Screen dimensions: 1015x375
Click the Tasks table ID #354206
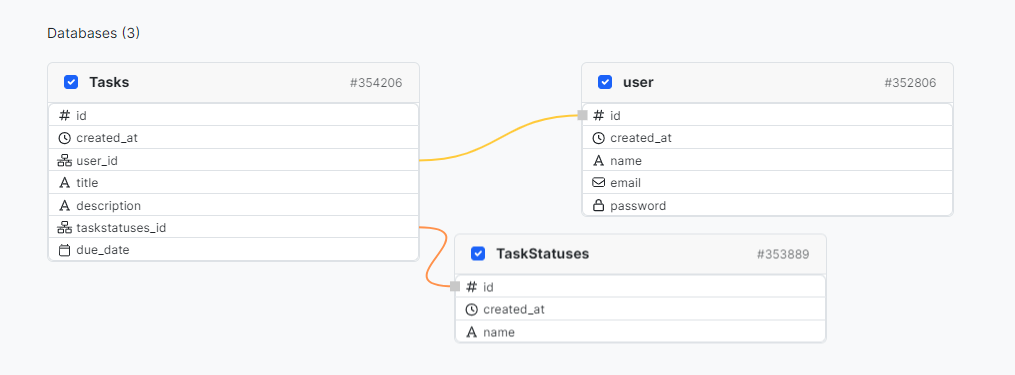(376, 83)
